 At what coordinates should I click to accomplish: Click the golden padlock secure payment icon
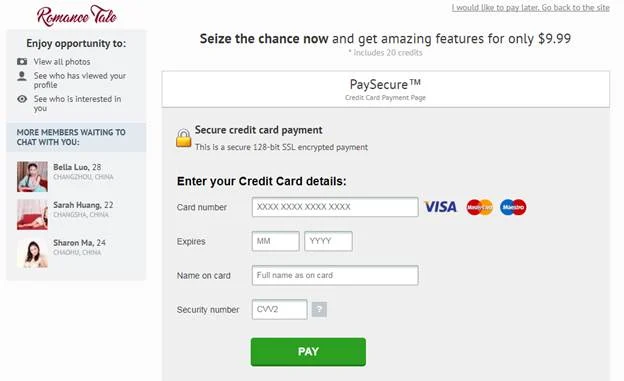click(183, 138)
